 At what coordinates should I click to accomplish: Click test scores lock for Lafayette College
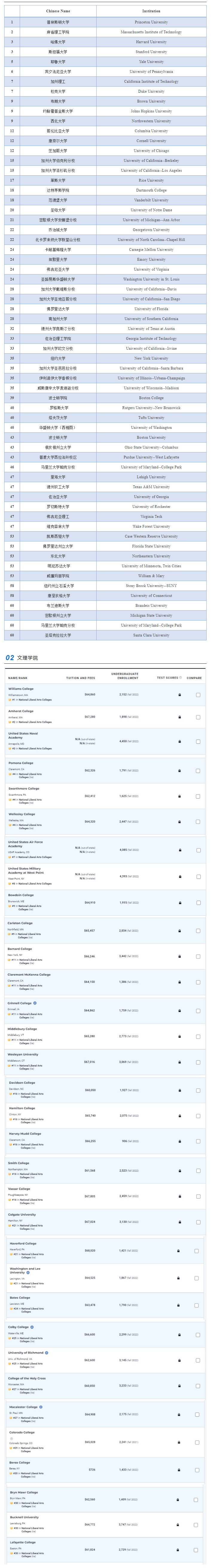point(177,1550)
